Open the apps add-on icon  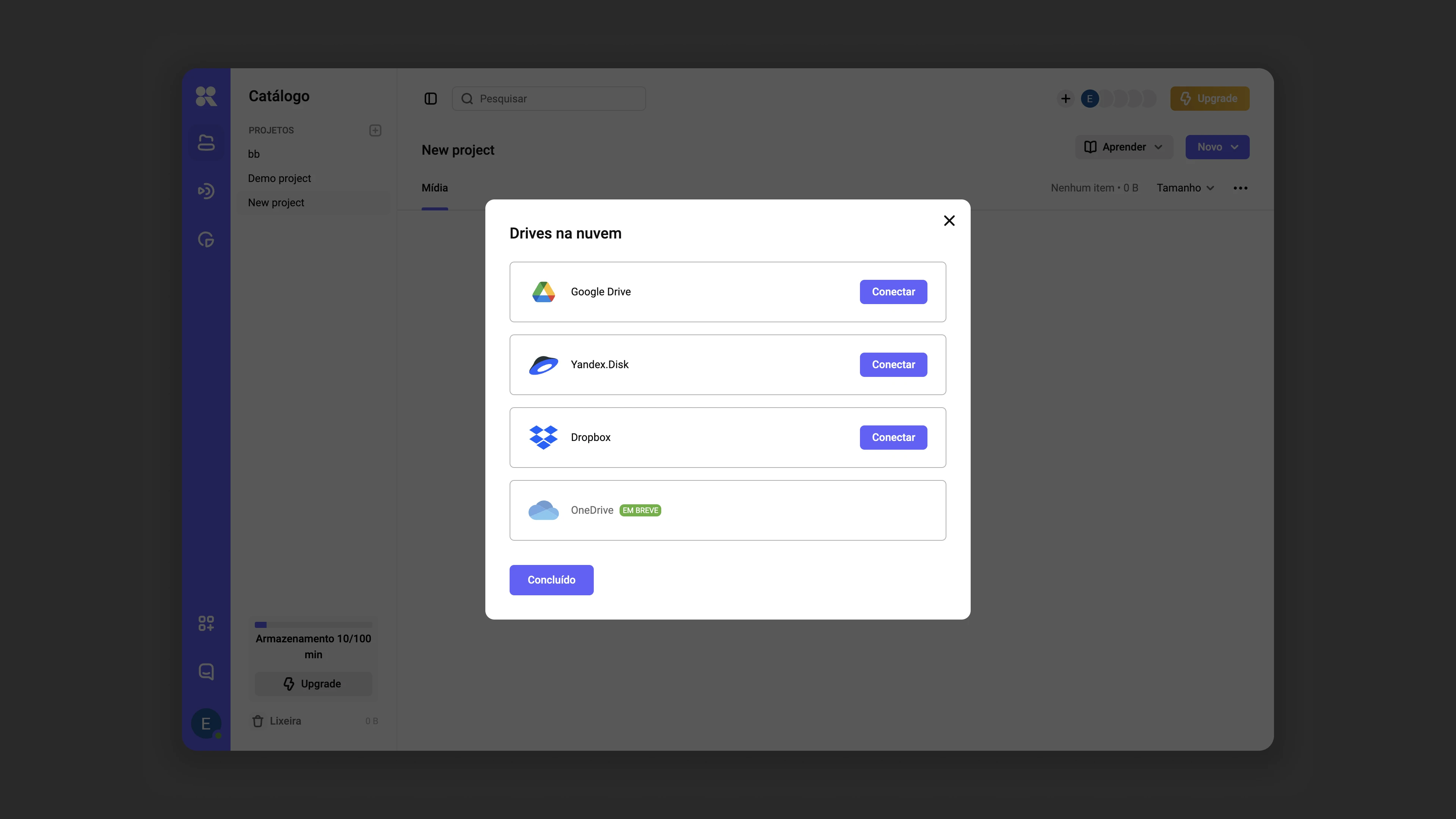pyautogui.click(x=206, y=623)
